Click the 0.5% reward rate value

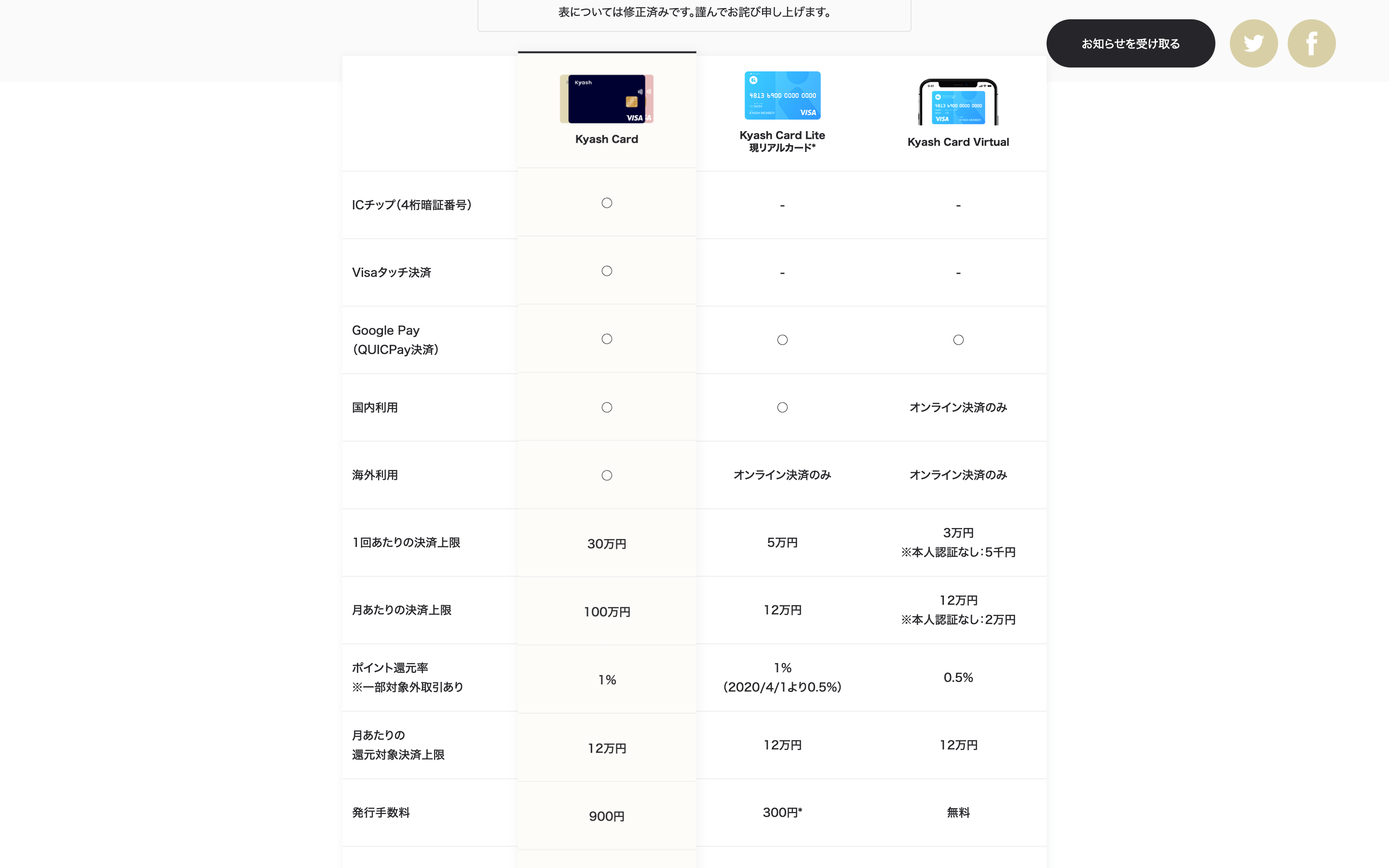958,678
